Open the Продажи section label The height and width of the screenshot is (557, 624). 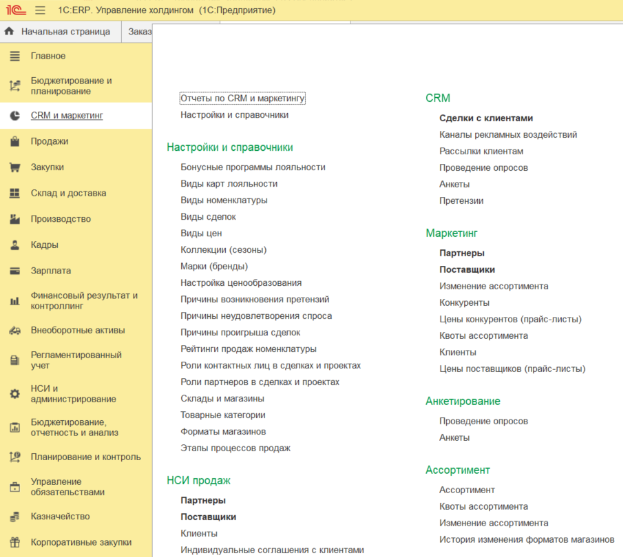click(x=50, y=141)
